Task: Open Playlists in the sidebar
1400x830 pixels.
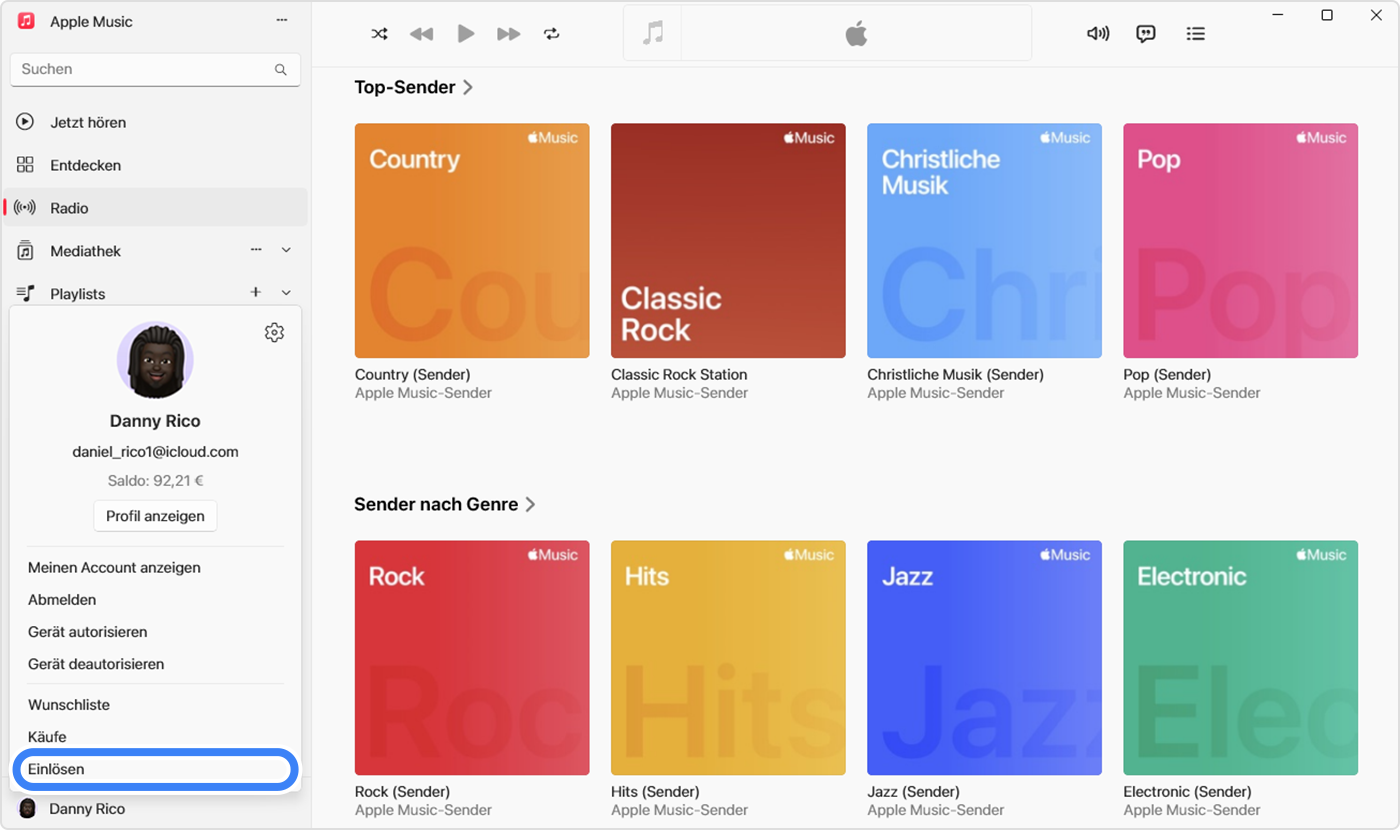Action: 78,294
